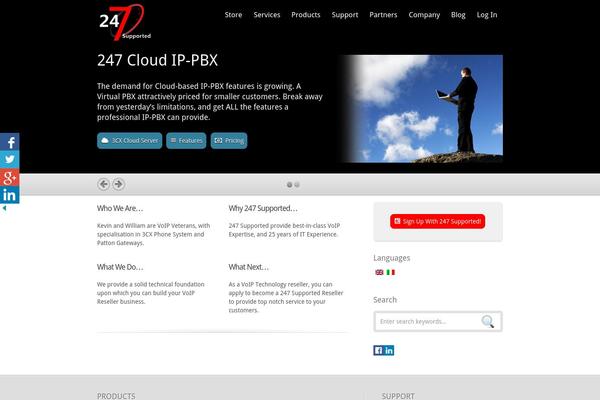Viewport: 600px width, 400px height.
Task: Share on Facebook from the side bar
Action: pyautogui.click(x=10, y=142)
